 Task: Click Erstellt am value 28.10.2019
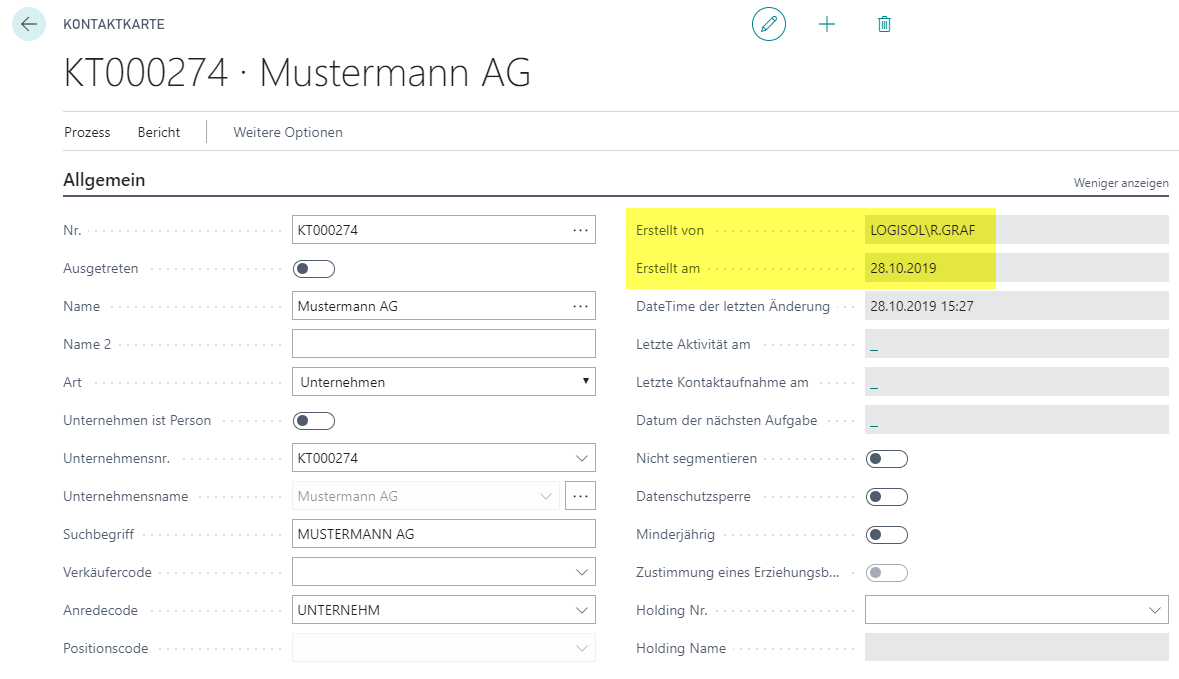click(1017, 268)
